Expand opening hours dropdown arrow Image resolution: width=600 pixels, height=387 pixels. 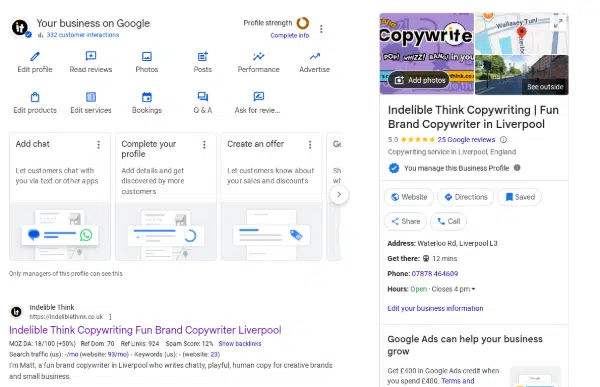pyautogui.click(x=474, y=289)
